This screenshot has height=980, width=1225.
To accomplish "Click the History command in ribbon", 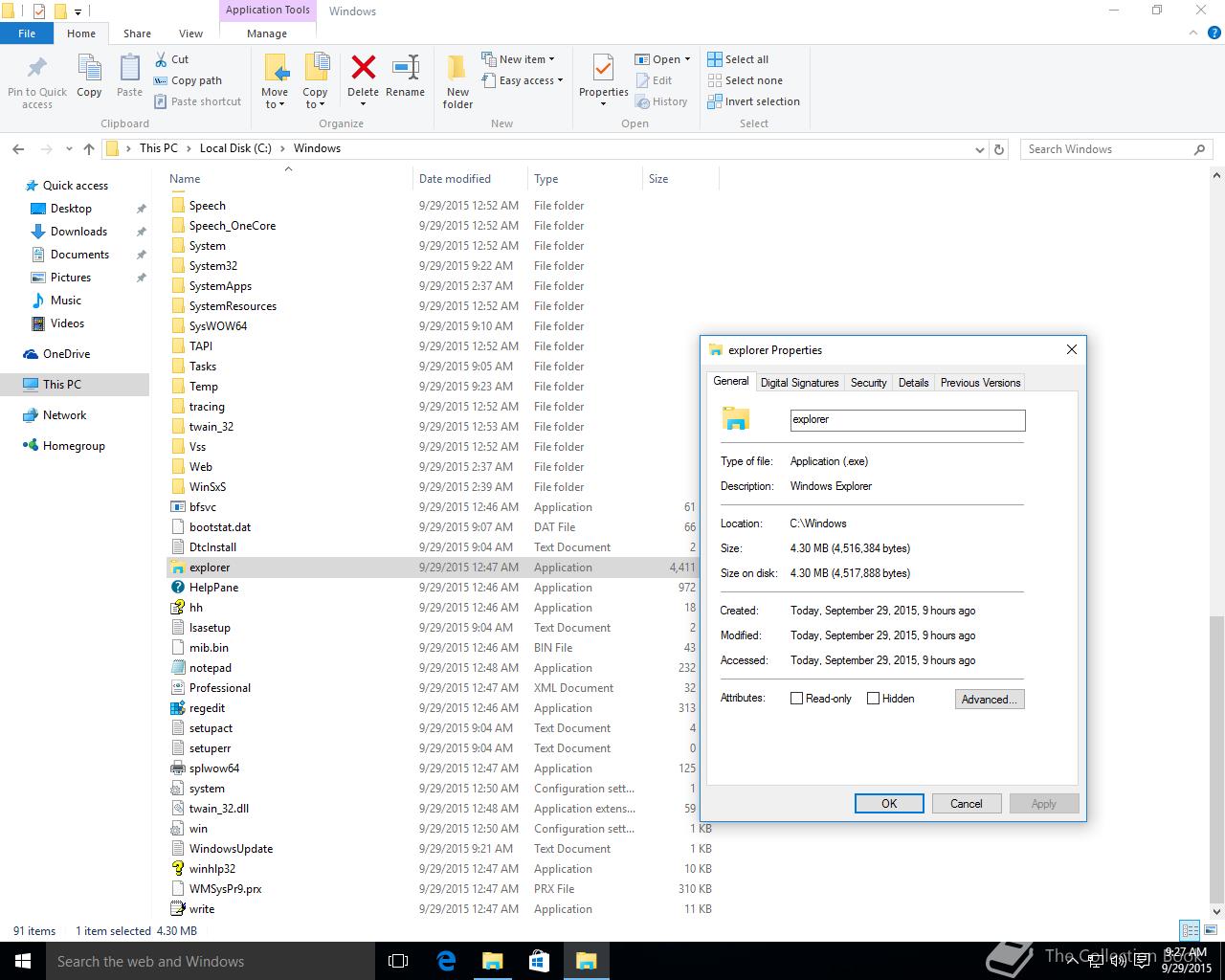I will 661,101.
